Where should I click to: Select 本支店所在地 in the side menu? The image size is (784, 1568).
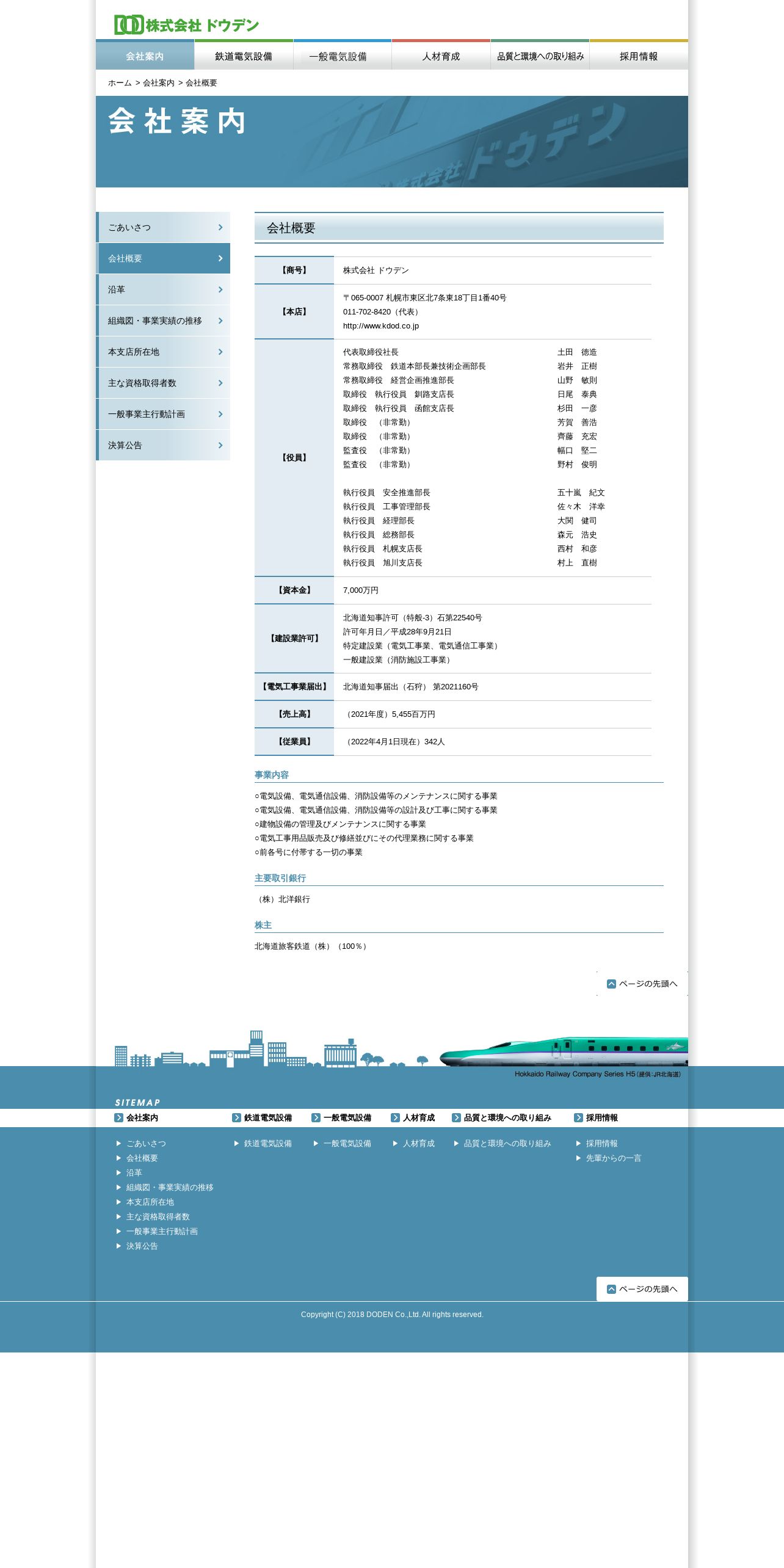tap(163, 352)
